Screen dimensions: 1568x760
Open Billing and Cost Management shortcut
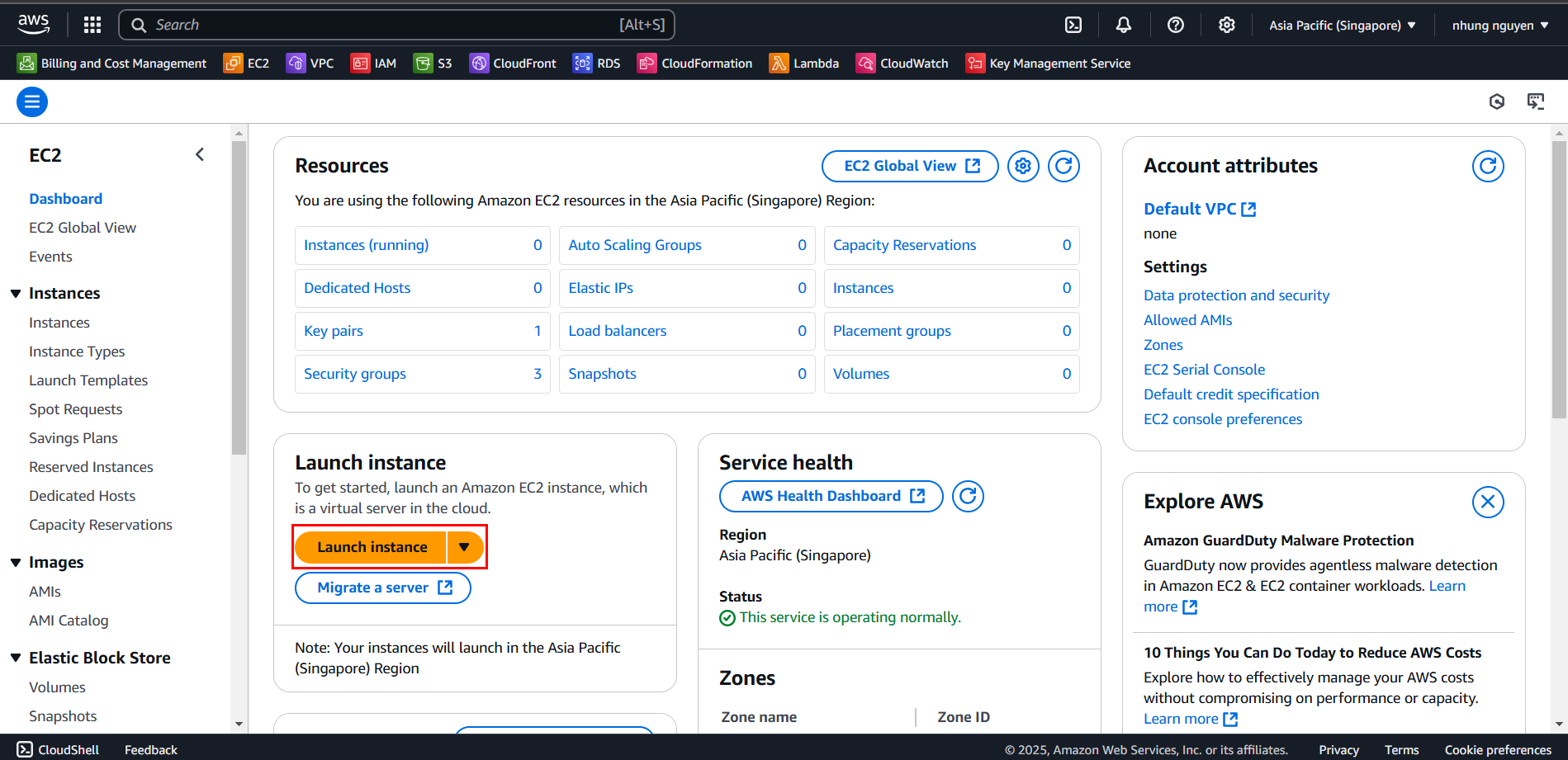point(112,64)
